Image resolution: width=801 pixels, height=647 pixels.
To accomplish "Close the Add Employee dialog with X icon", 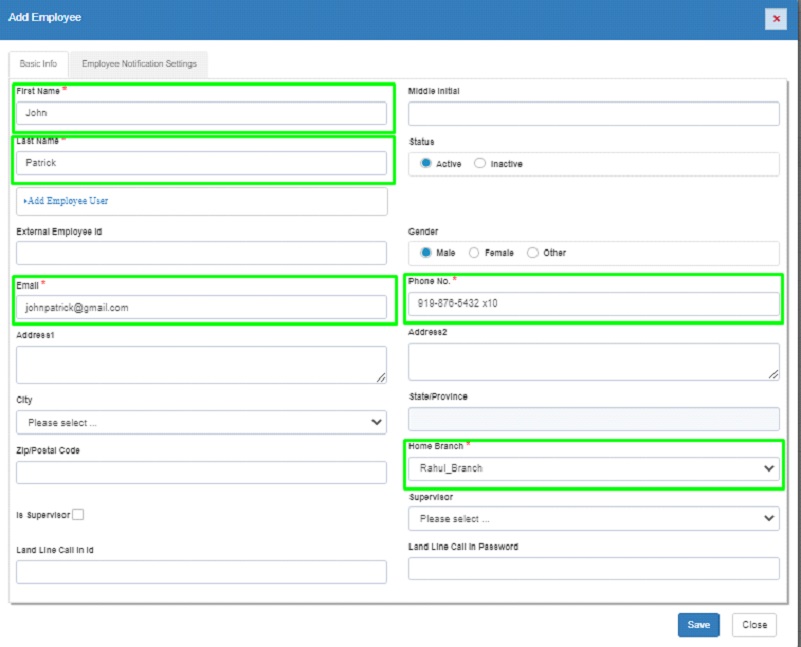I will coord(776,18).
